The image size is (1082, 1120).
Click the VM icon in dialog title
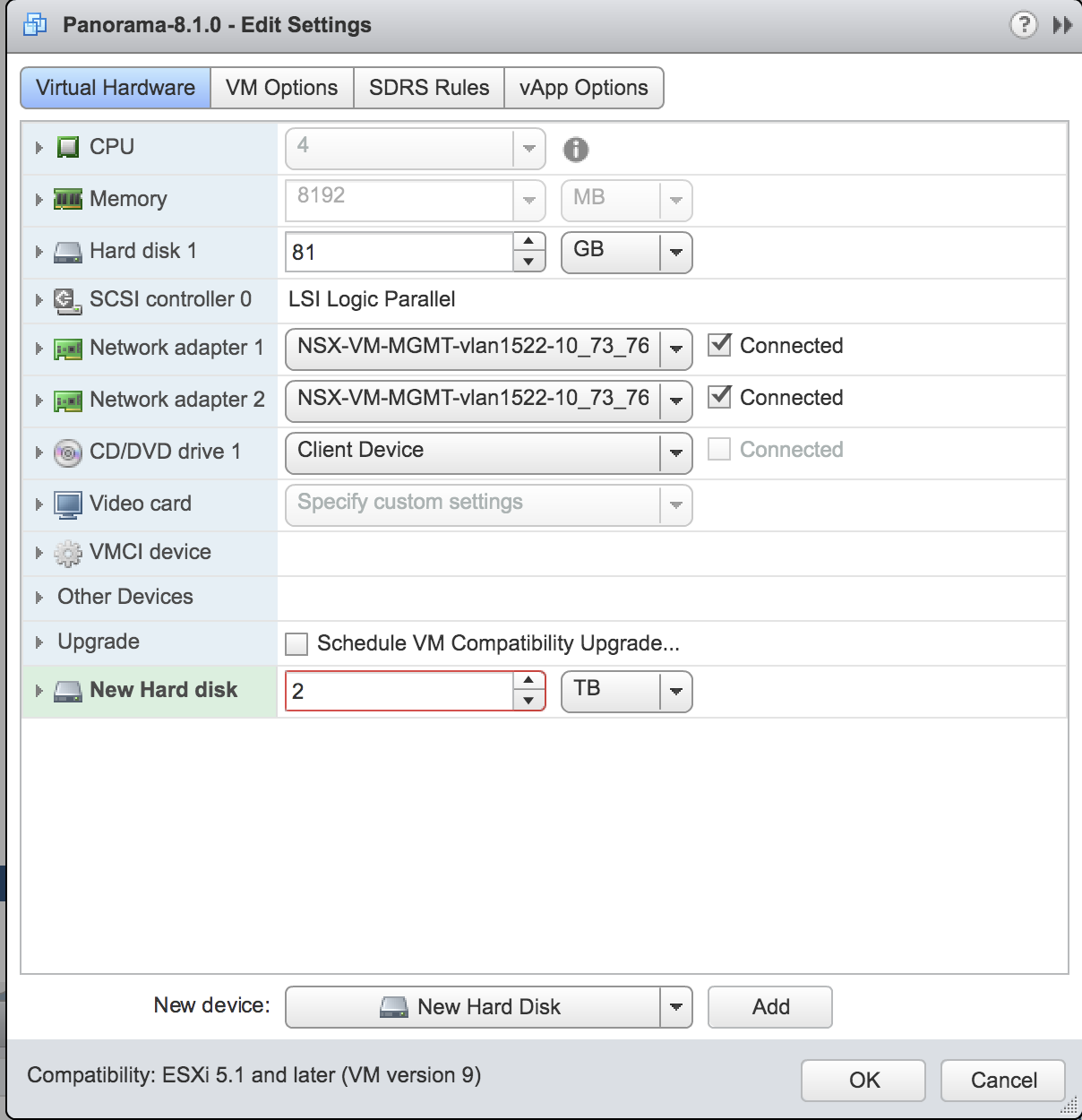point(35,24)
